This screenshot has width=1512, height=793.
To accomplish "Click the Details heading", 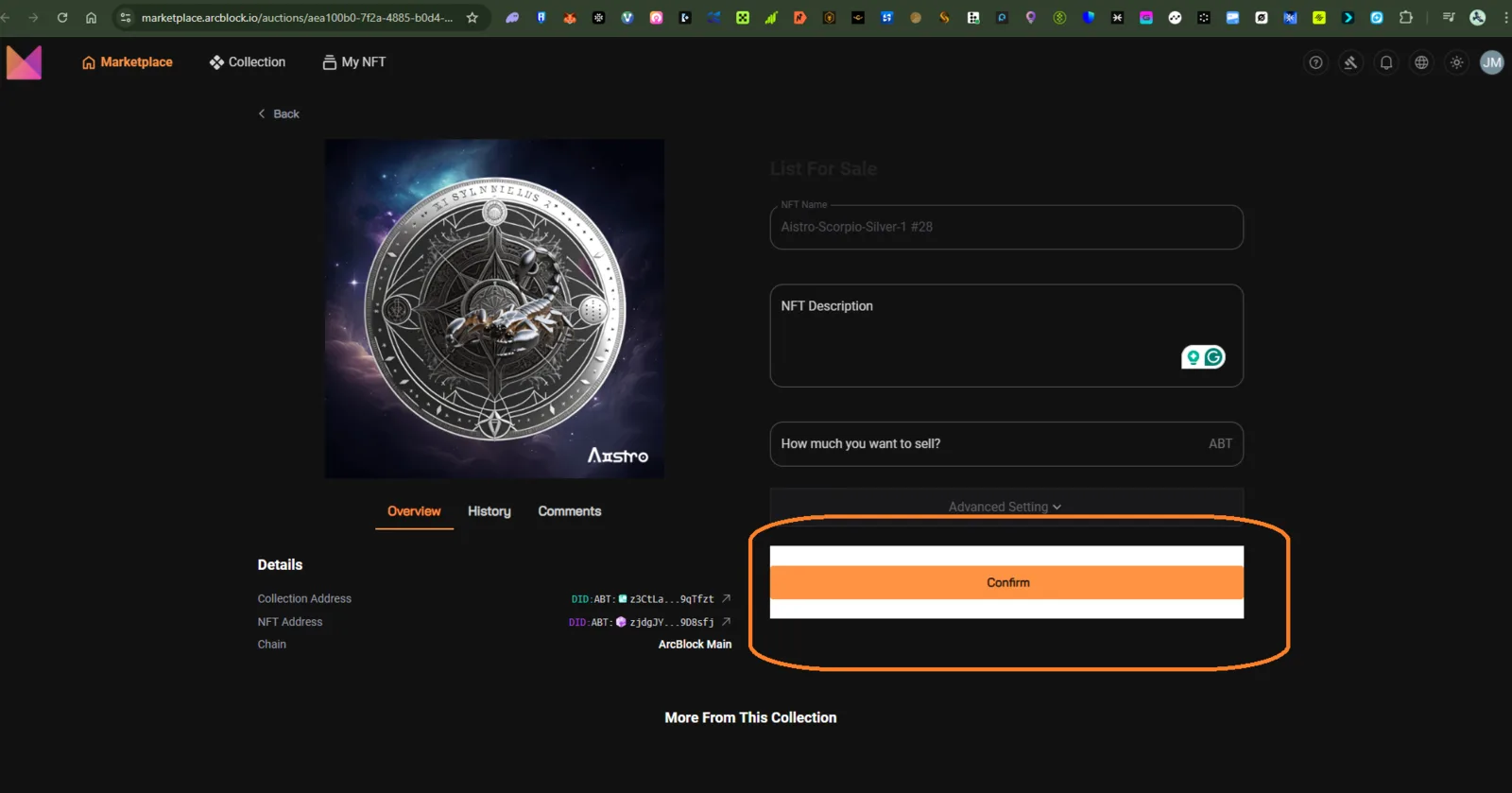I will click(280, 564).
